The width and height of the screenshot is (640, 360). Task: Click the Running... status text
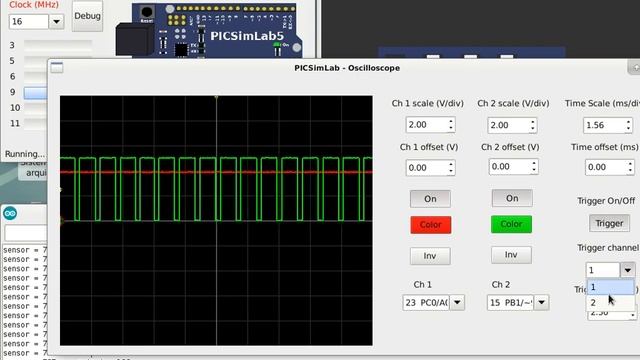(x=24, y=154)
